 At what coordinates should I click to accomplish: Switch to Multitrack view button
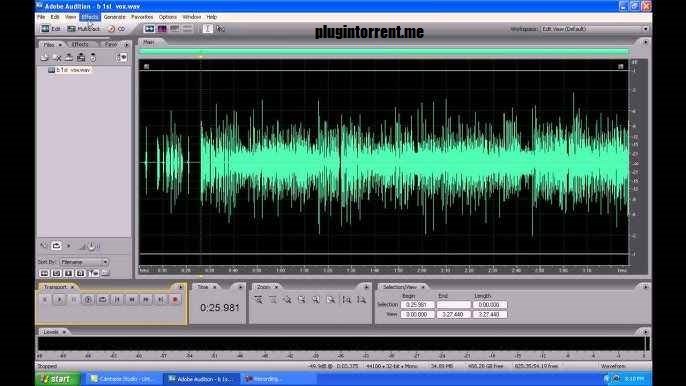tap(83, 29)
